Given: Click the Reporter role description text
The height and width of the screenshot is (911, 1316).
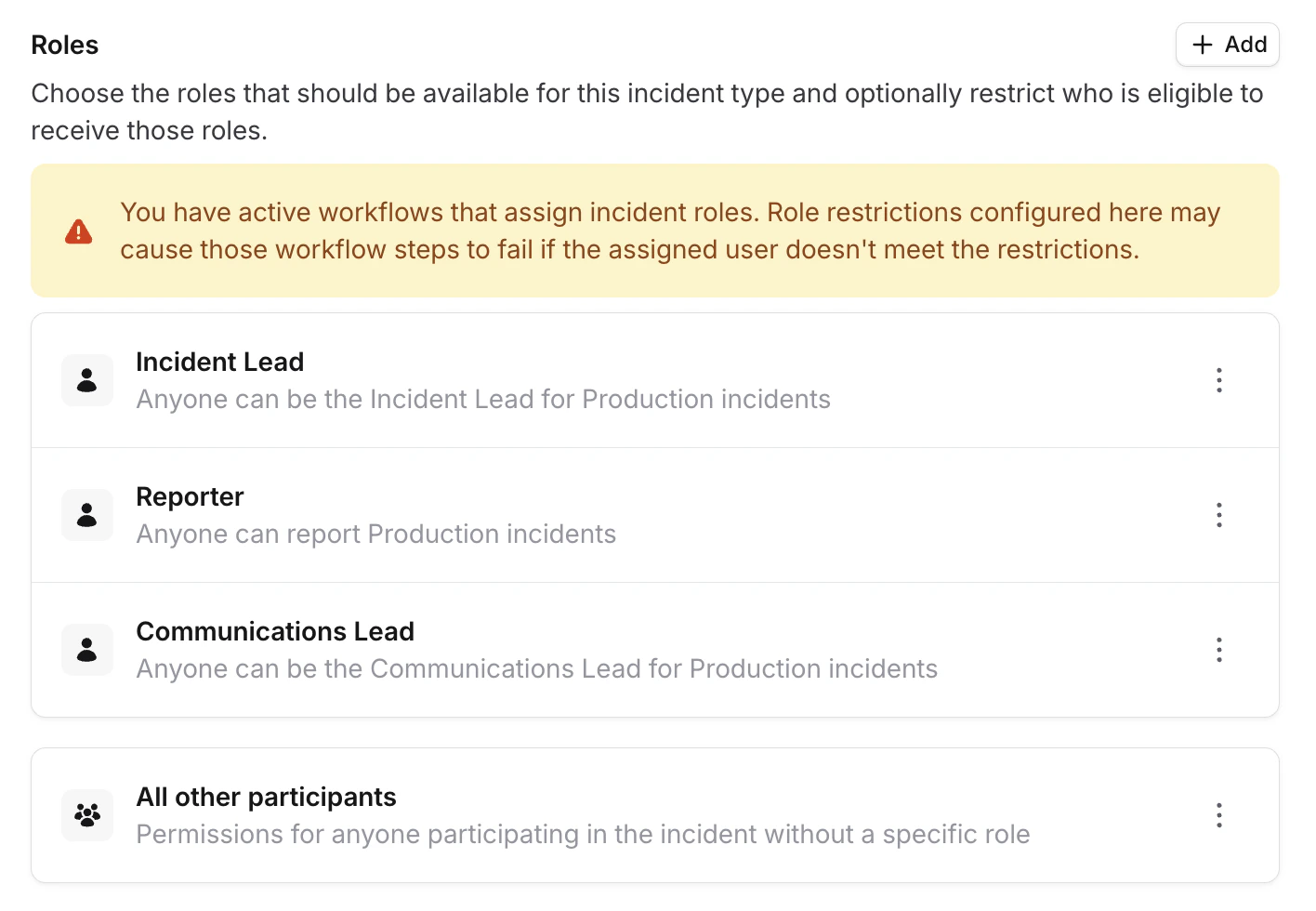Looking at the screenshot, I should [x=375, y=534].
